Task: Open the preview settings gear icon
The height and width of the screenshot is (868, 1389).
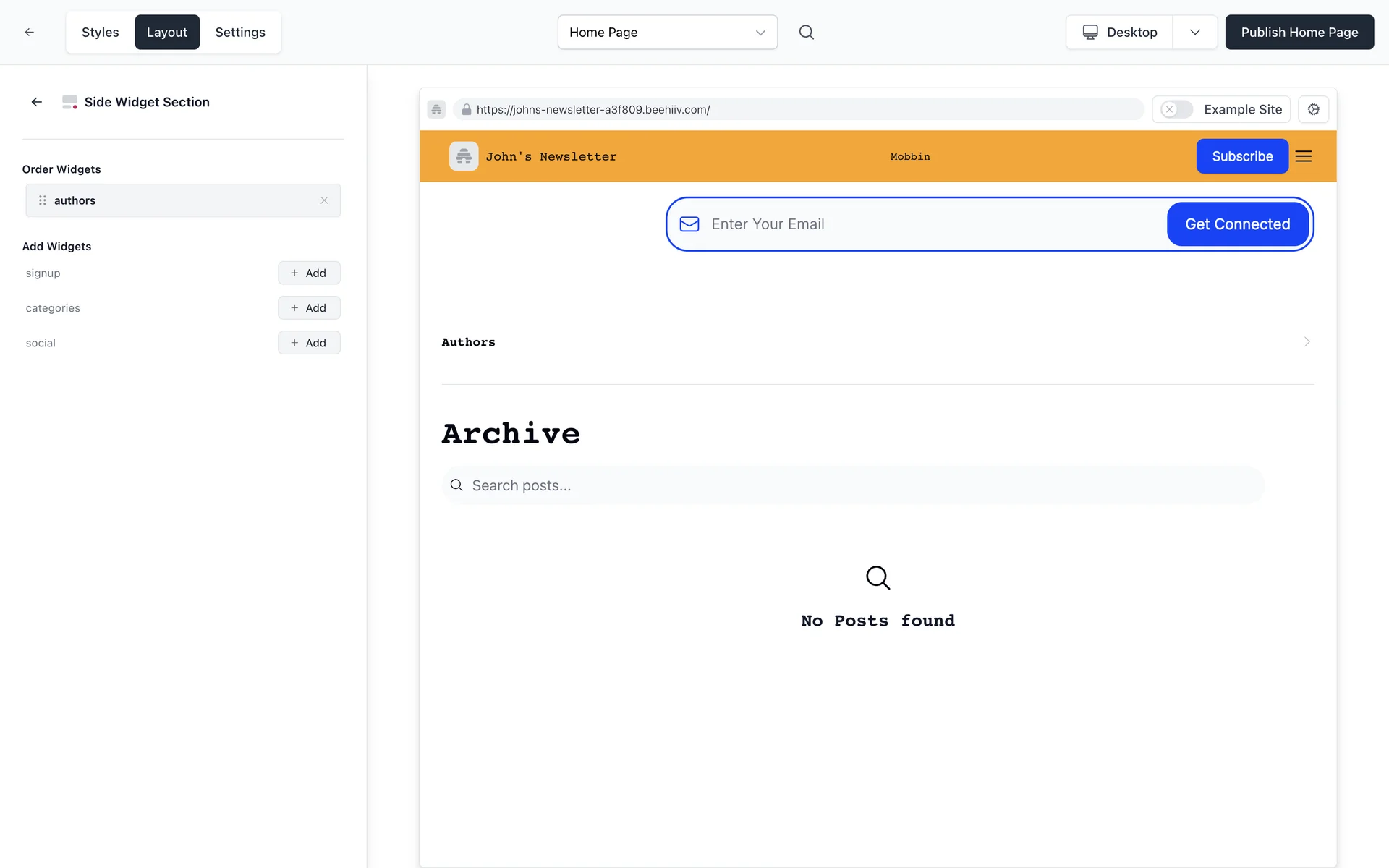Action: 1313,109
